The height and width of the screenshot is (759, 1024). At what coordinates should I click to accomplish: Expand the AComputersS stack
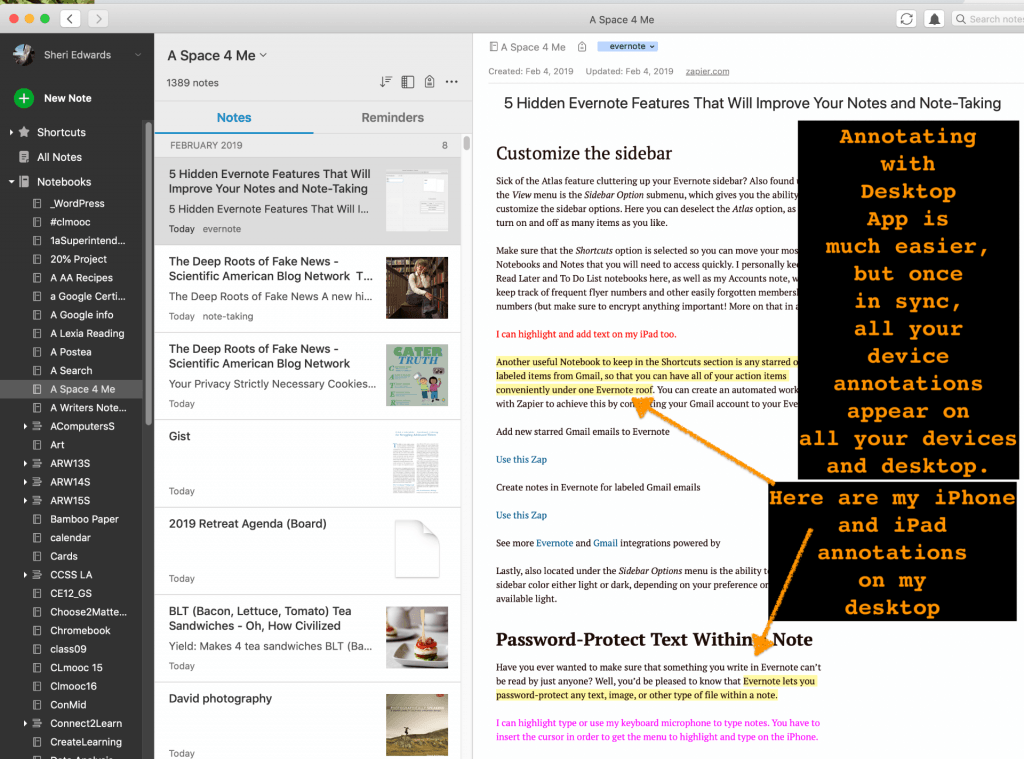(25, 426)
